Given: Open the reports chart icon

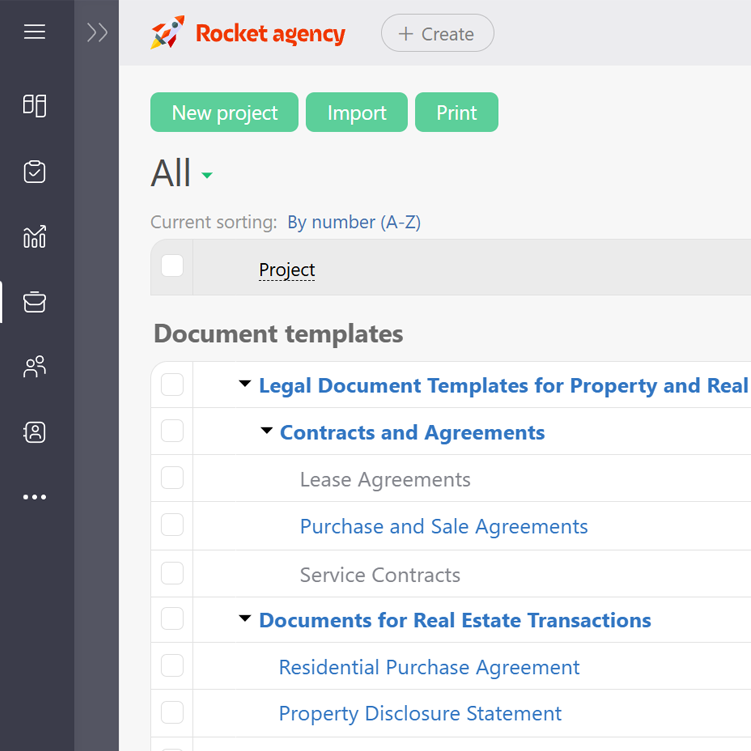Looking at the screenshot, I should click(x=34, y=237).
